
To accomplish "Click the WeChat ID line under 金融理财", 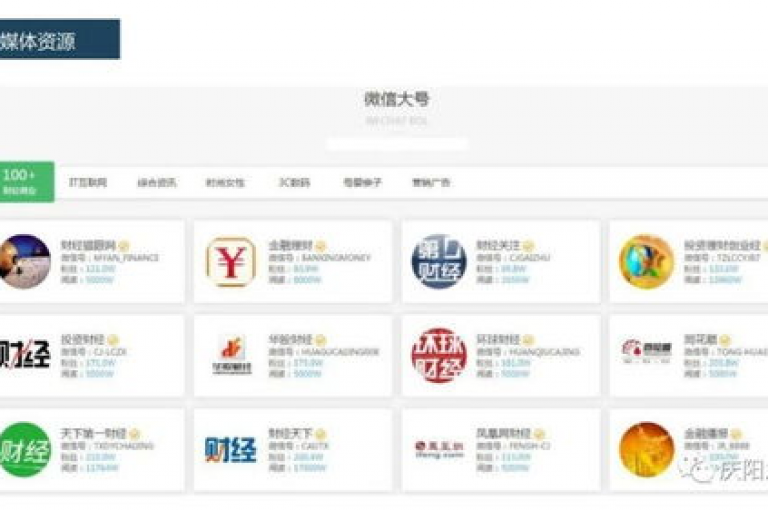I will click(320, 258).
